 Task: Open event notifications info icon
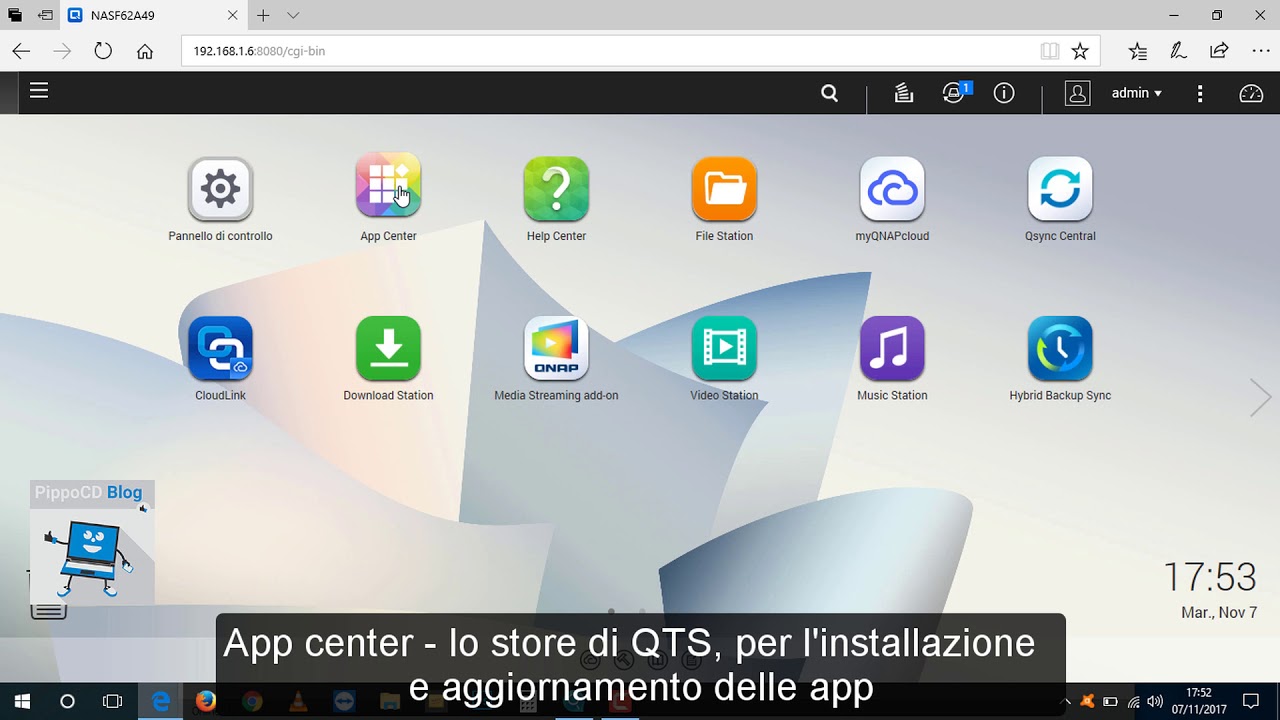[1004, 93]
